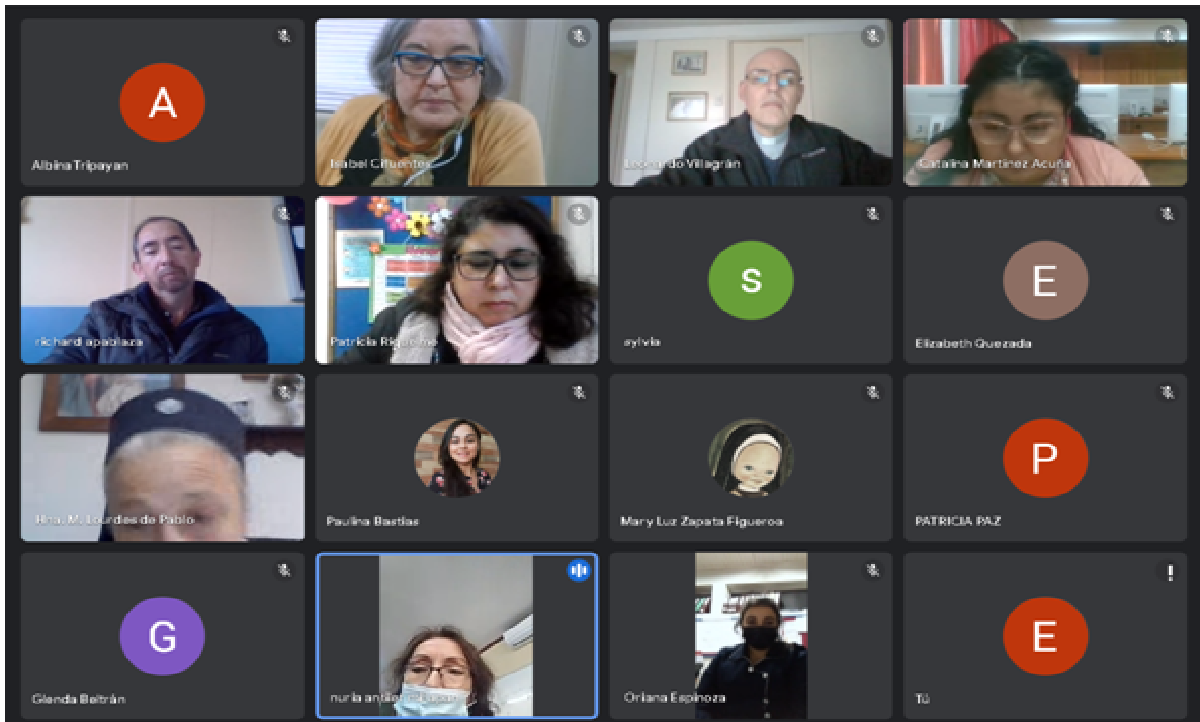Viewport: 1200px width, 722px height.
Task: Click the blue speaking indicator icon on the highlighted tile
Action: point(578,571)
